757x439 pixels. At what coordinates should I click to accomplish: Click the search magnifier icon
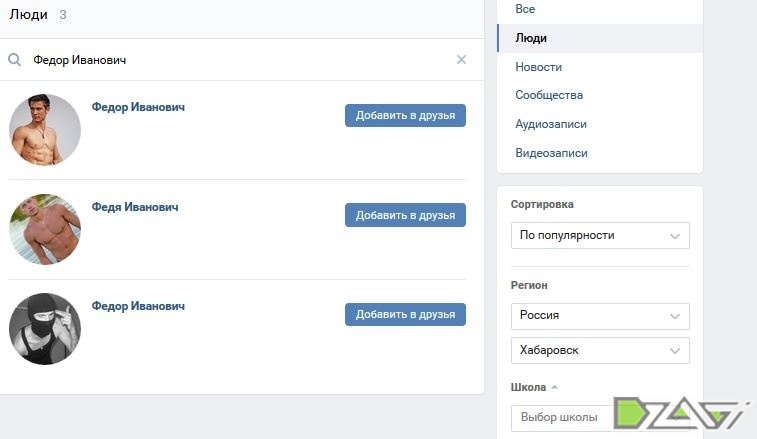point(14,60)
